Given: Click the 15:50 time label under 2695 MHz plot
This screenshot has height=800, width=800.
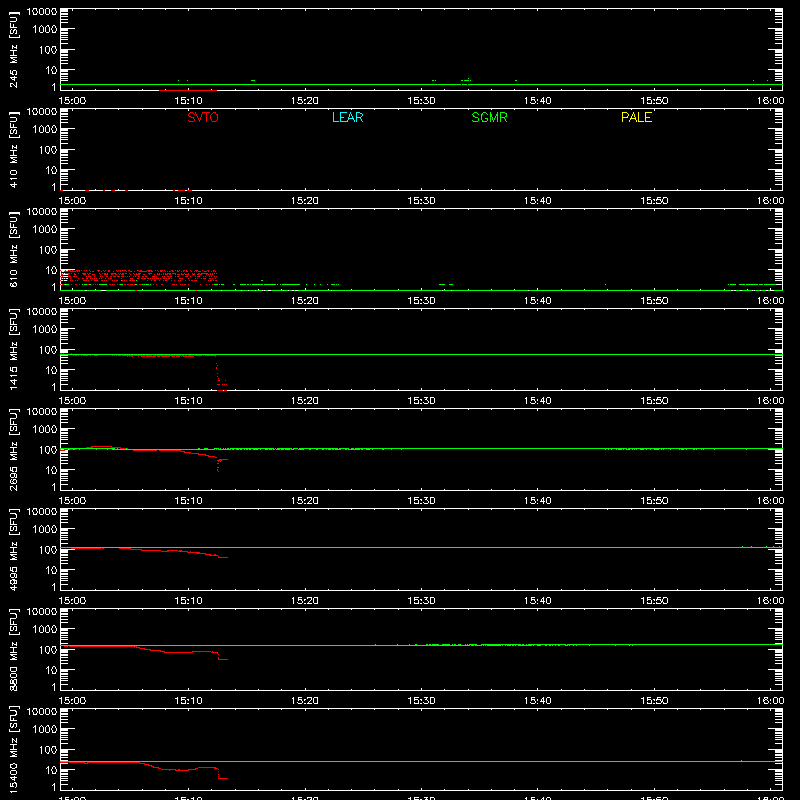Looking at the screenshot, I should click(x=654, y=501).
